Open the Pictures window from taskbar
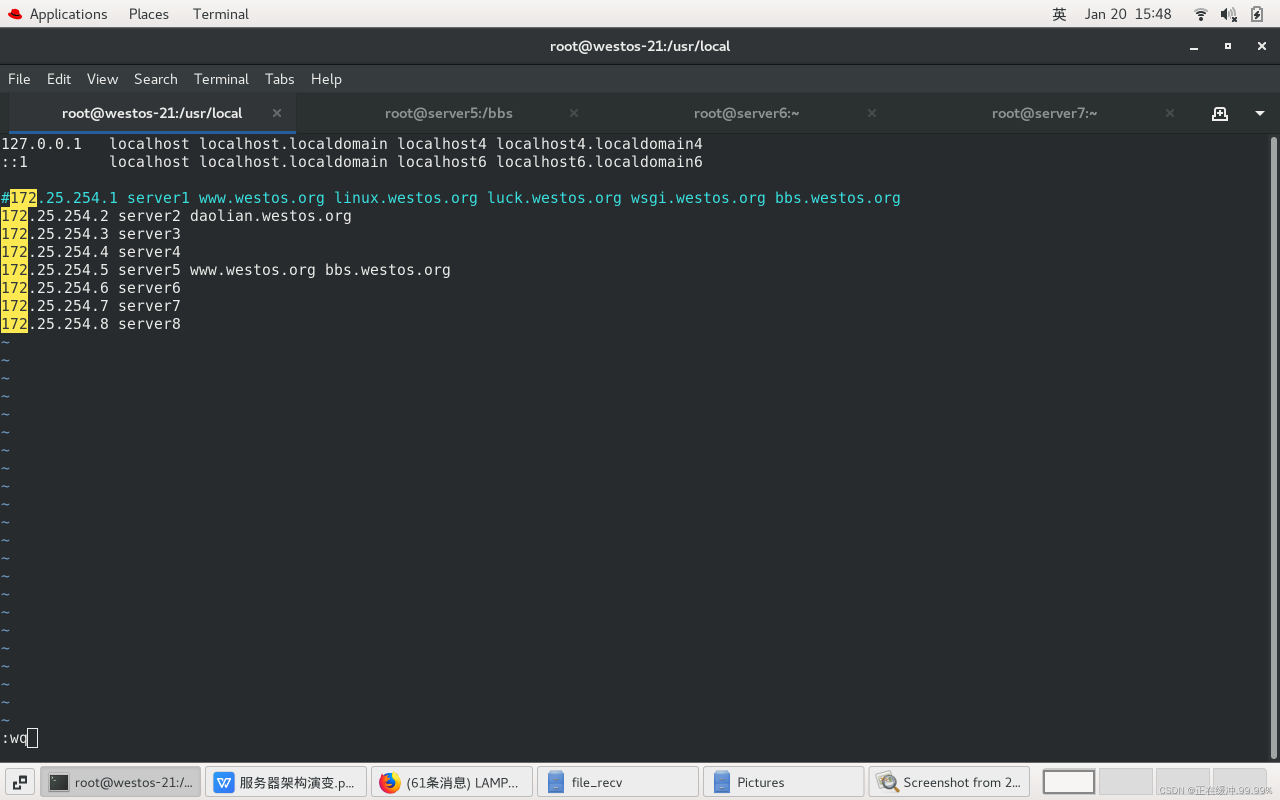This screenshot has height=800, width=1280. pyautogui.click(x=784, y=782)
